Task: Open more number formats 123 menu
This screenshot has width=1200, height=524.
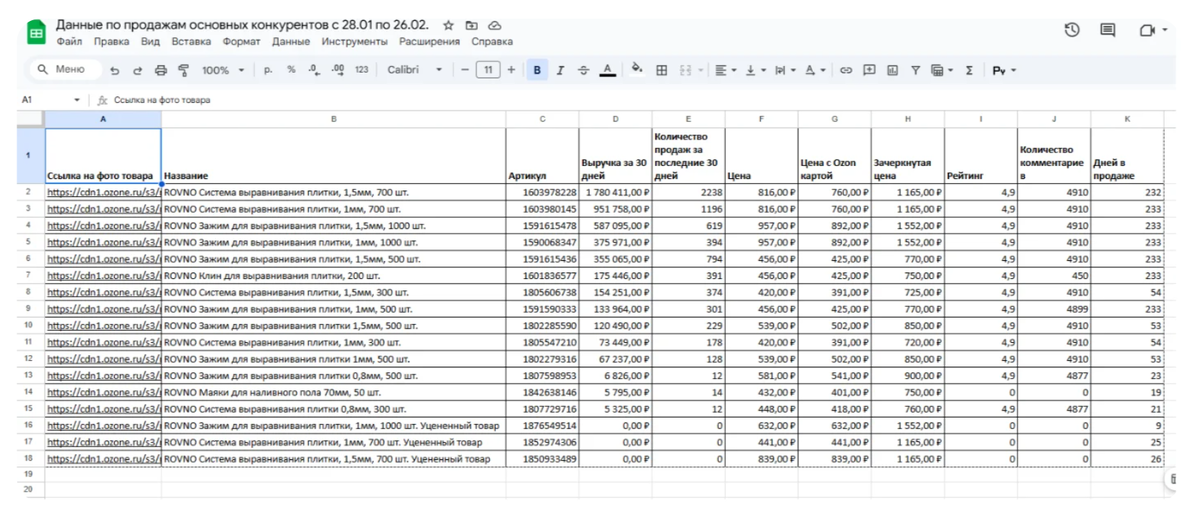Action: pos(361,70)
